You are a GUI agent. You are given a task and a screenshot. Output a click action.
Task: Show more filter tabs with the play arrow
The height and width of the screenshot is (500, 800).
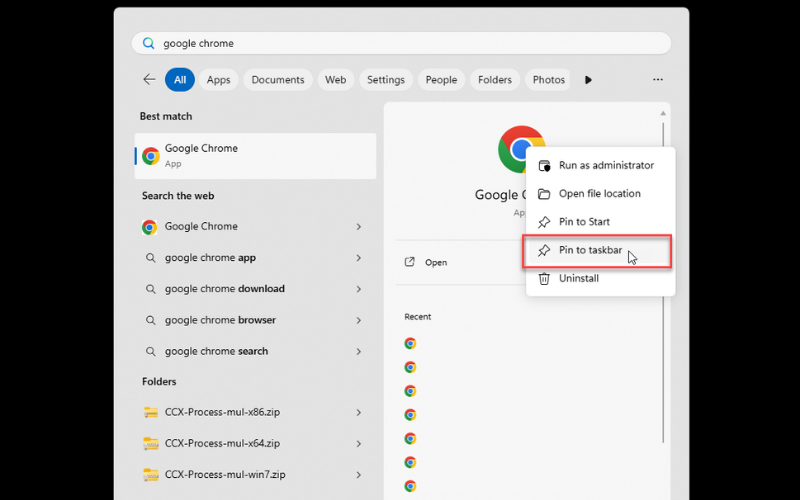[x=588, y=80]
